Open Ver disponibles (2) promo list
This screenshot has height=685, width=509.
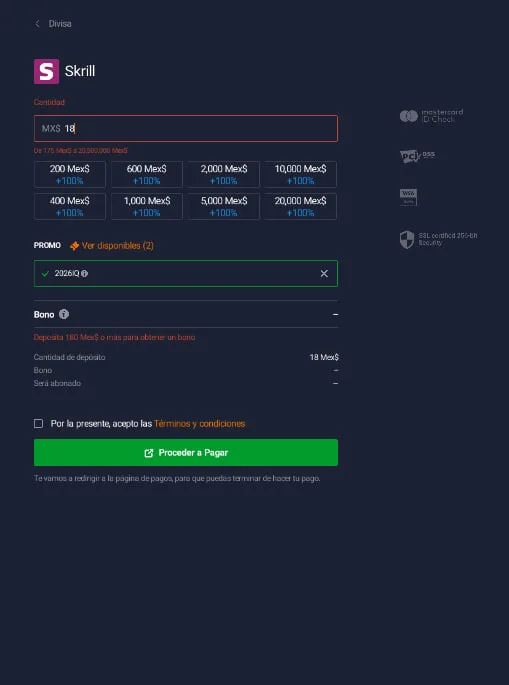(x=118, y=246)
